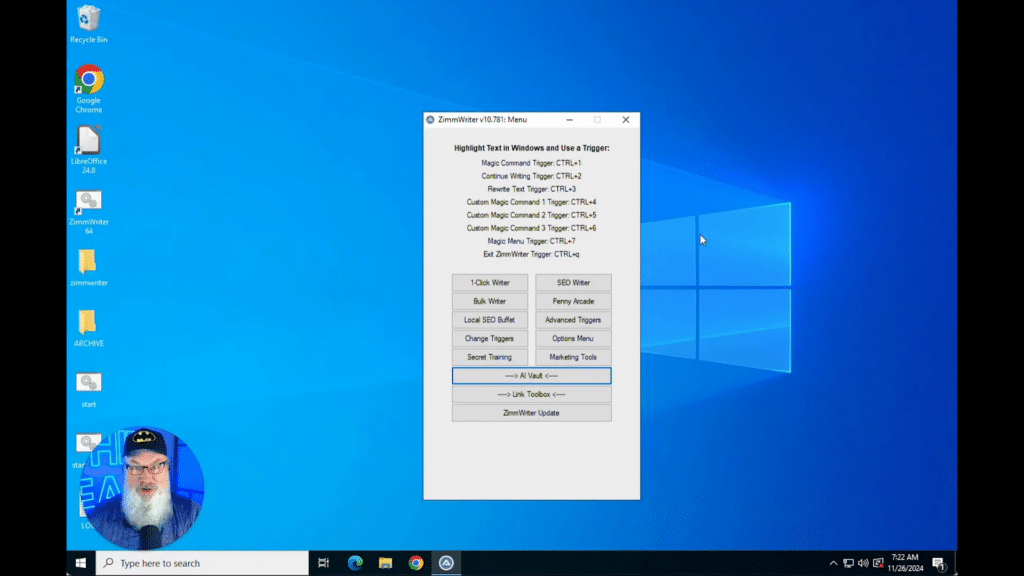Open Advanced Triggers
Viewport: 1024px width, 576px height.
pos(573,320)
